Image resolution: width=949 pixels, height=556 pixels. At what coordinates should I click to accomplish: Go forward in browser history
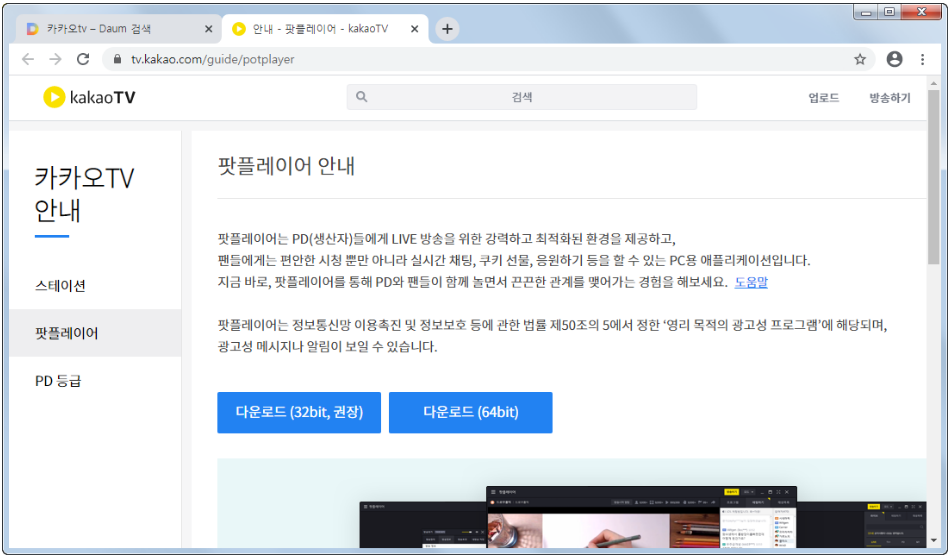click(55, 59)
